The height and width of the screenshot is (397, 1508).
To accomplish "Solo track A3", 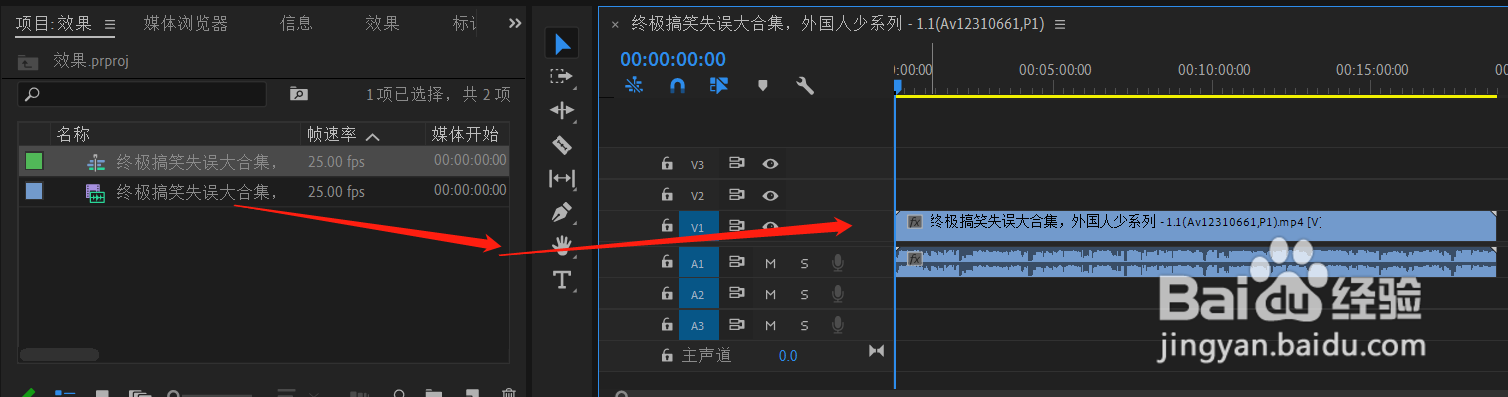I will pos(804,325).
